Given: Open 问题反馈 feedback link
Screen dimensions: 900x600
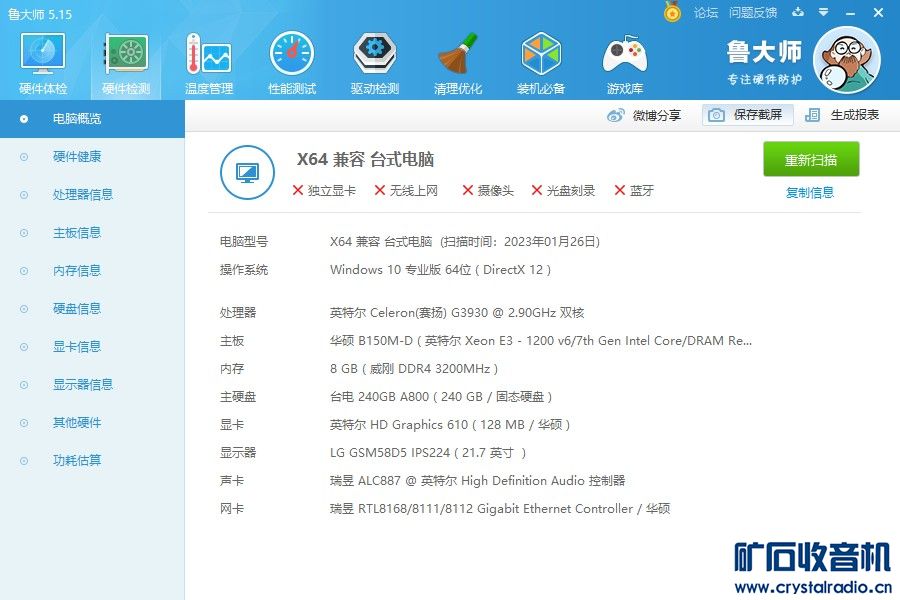Looking at the screenshot, I should click(x=752, y=13).
